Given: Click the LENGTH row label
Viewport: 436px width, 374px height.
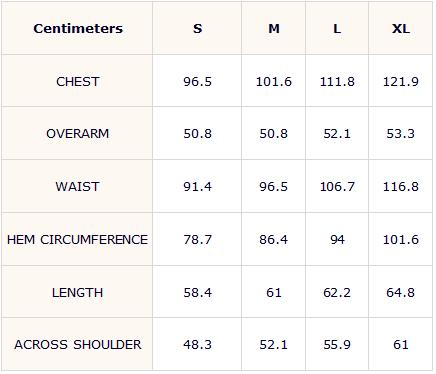Looking at the screenshot, I should coord(78,292).
